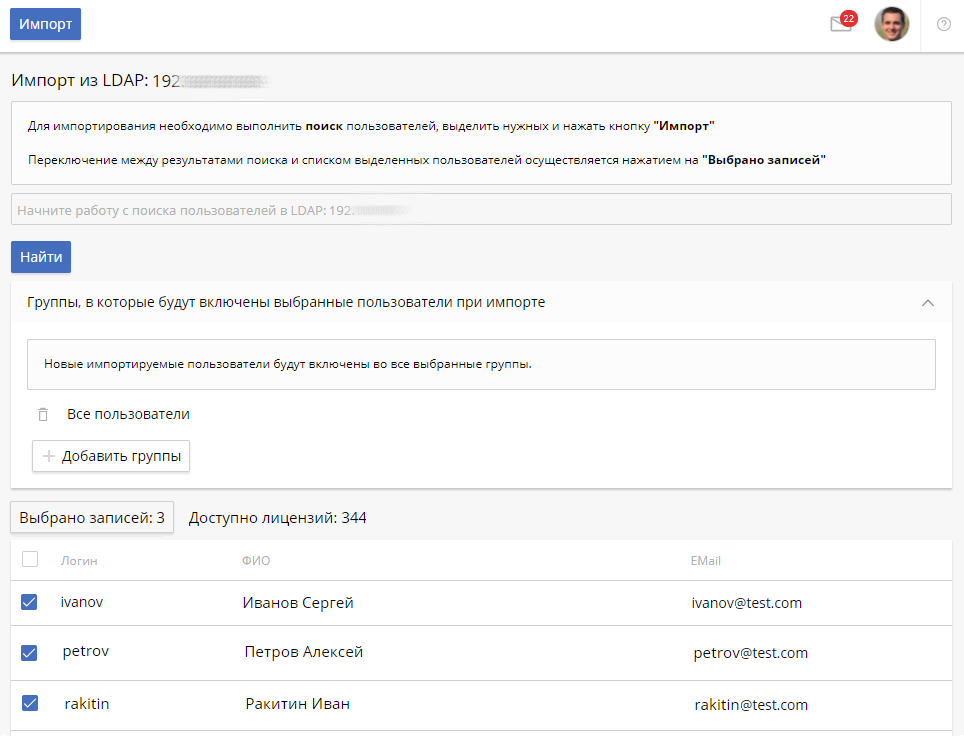Open the help question mark icon

(x=944, y=25)
